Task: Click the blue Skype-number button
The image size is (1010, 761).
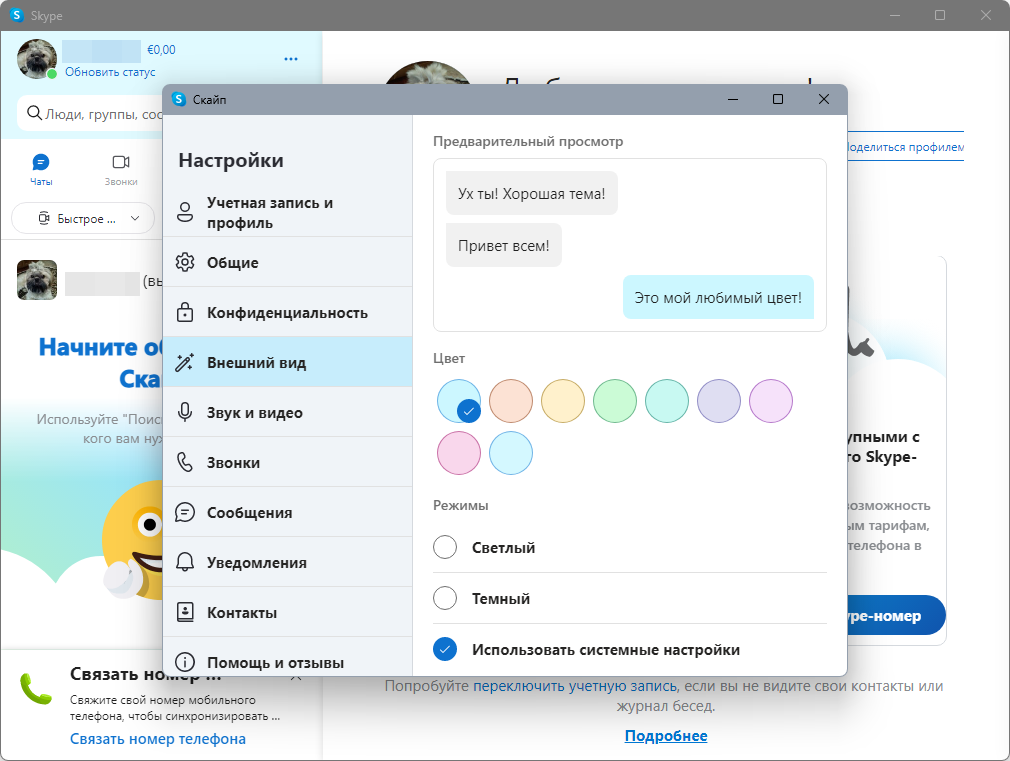Action: (x=897, y=615)
